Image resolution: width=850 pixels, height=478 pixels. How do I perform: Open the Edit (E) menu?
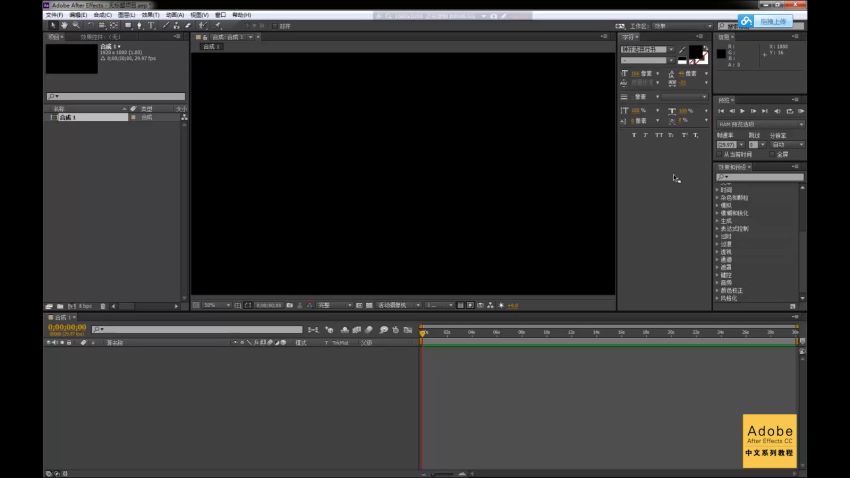[78, 15]
